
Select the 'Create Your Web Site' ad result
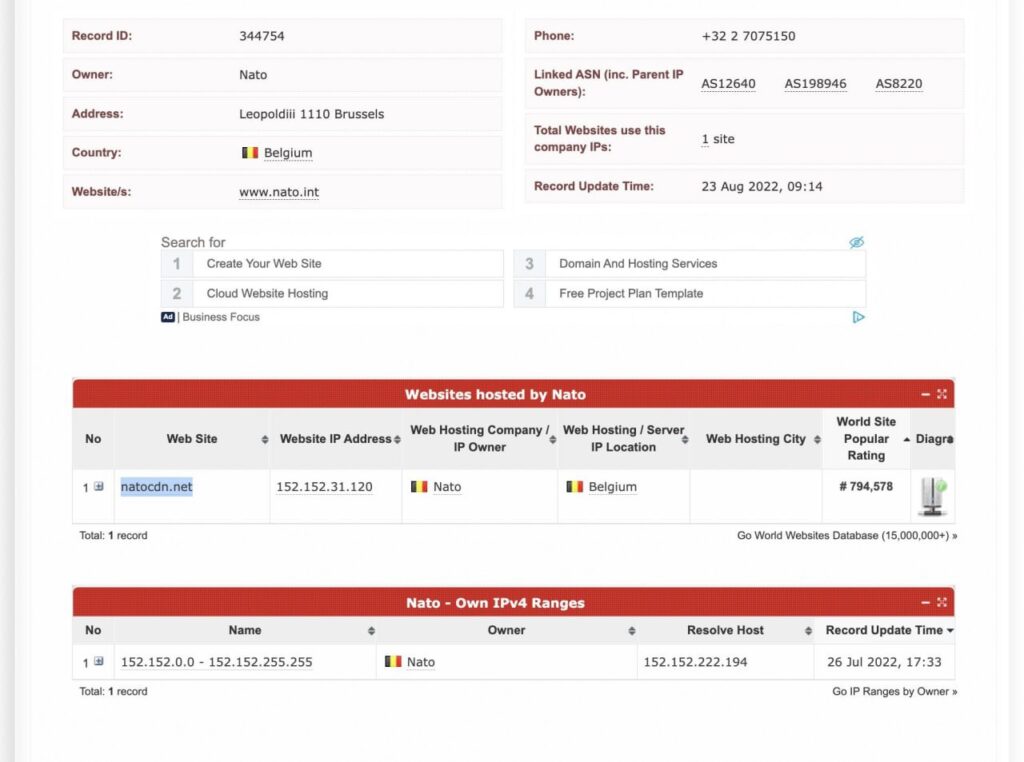coord(332,264)
